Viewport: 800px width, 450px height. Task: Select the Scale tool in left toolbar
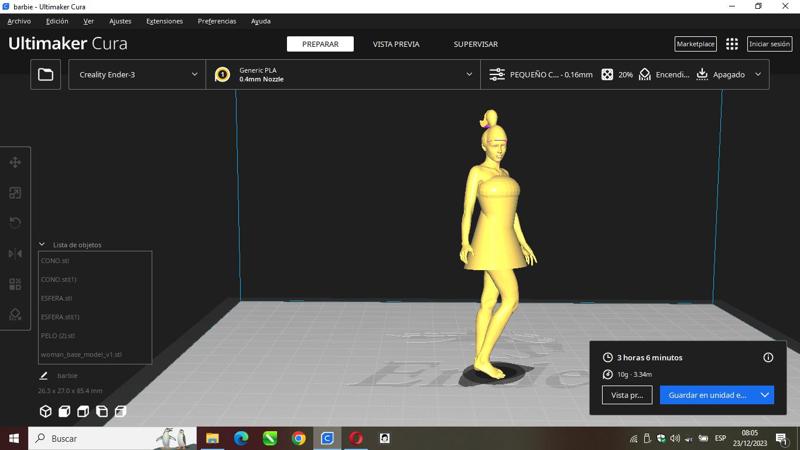point(15,193)
